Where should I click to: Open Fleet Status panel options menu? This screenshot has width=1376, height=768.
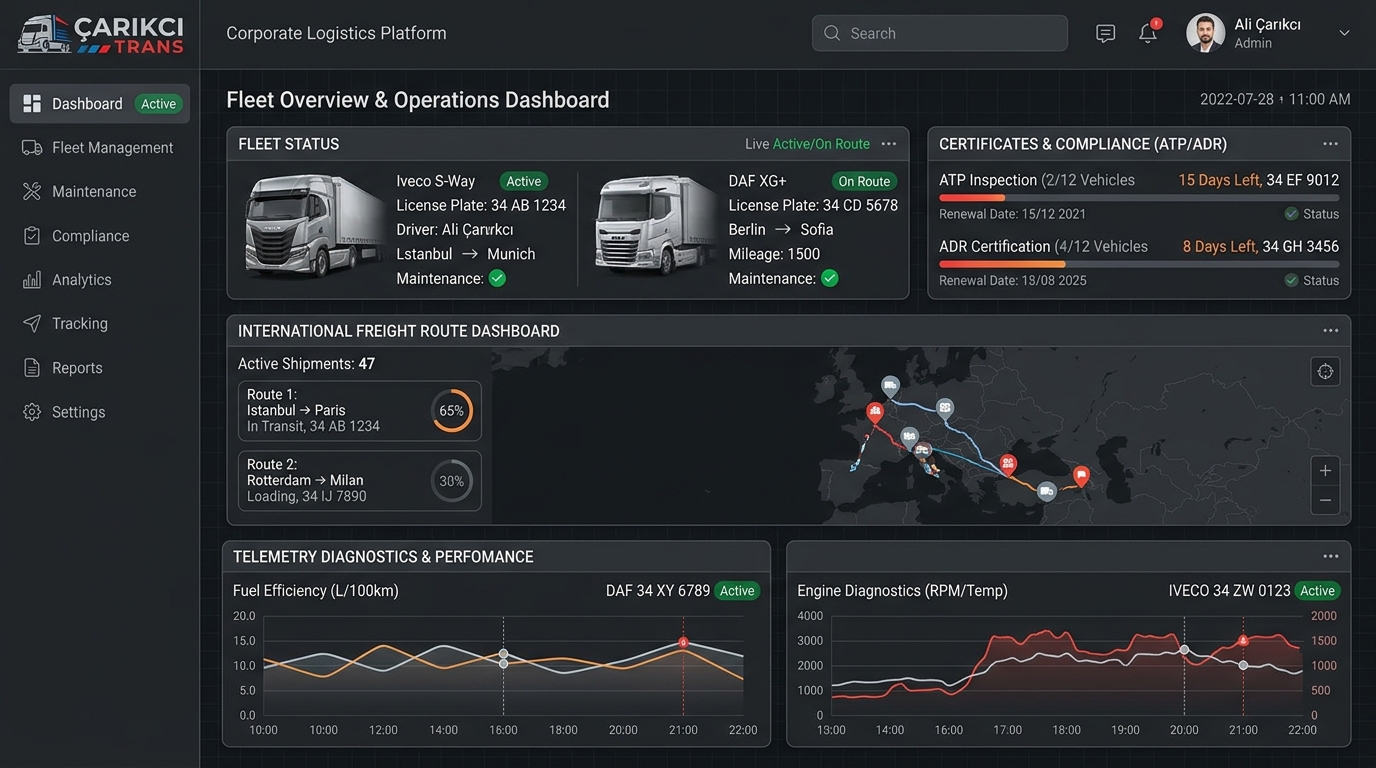pos(889,144)
